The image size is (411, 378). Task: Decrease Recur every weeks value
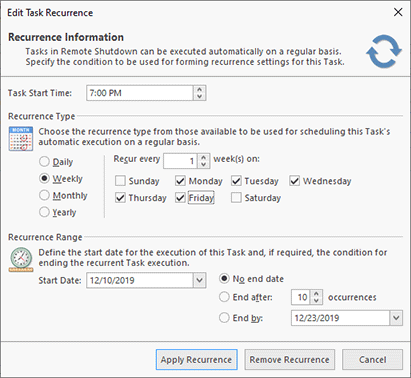203,165
